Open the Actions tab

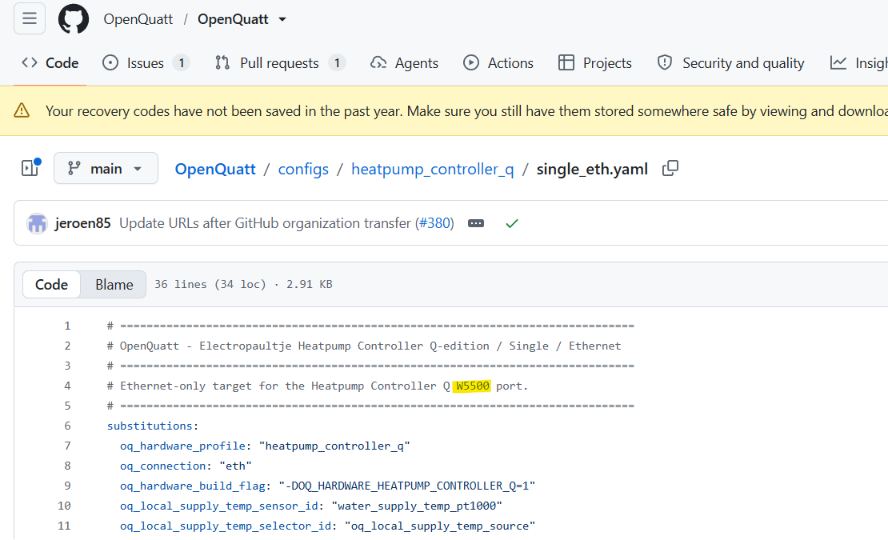tap(498, 63)
